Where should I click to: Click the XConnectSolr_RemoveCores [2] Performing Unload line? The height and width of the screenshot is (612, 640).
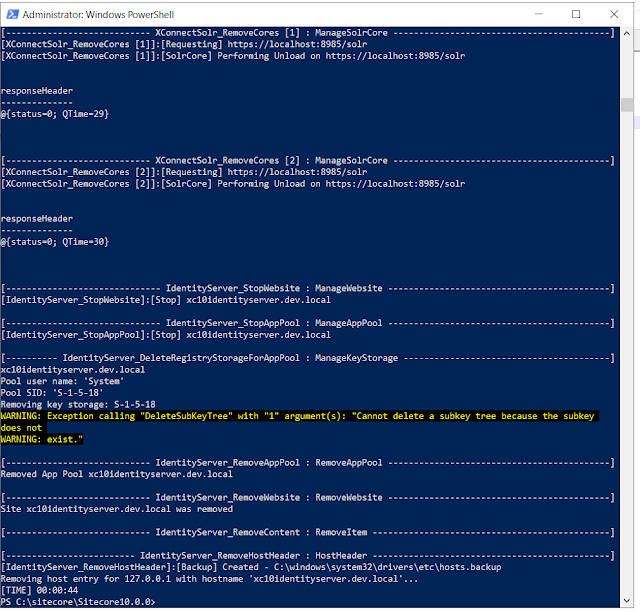pos(233,184)
